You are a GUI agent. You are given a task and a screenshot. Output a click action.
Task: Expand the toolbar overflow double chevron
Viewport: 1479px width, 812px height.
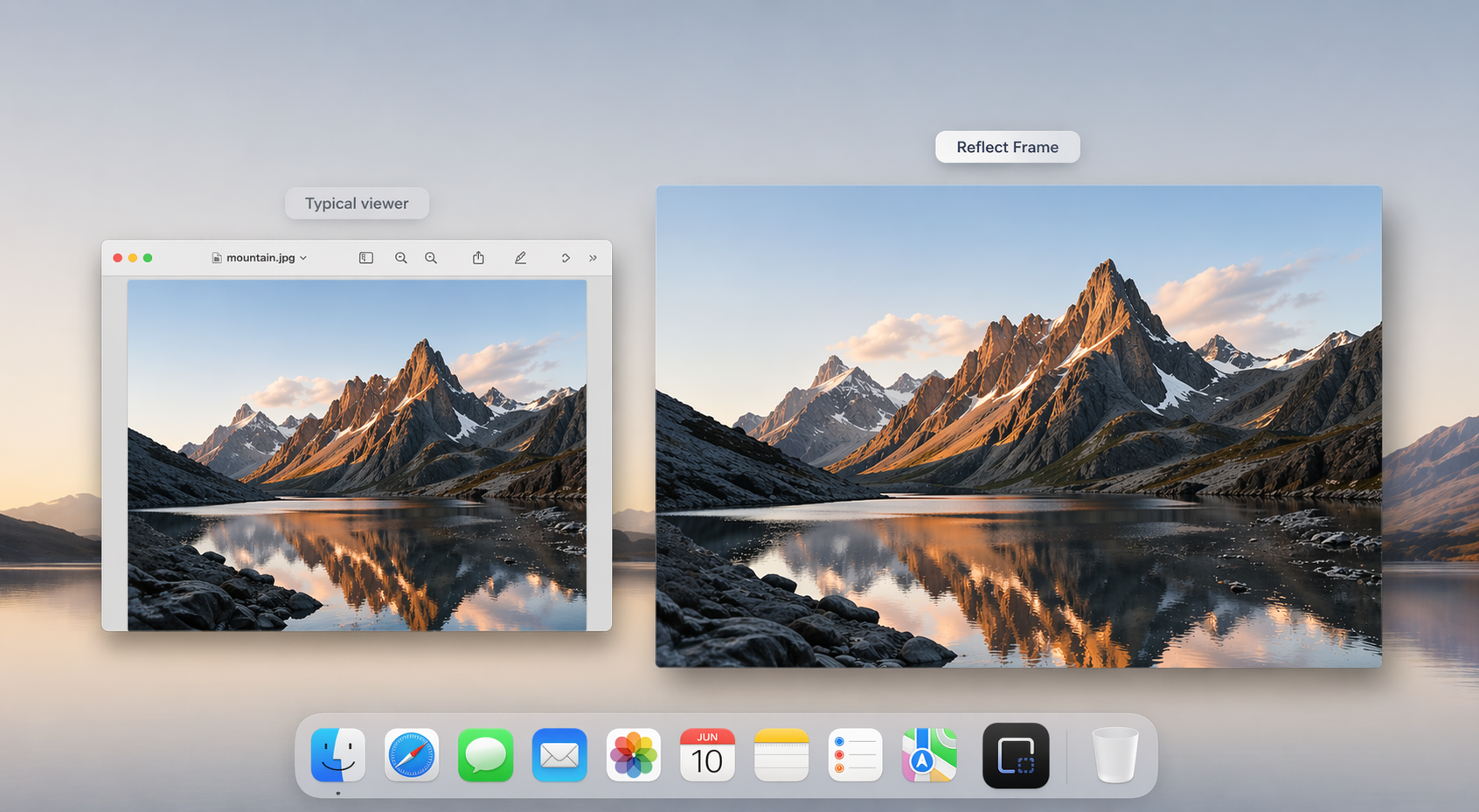[594, 258]
